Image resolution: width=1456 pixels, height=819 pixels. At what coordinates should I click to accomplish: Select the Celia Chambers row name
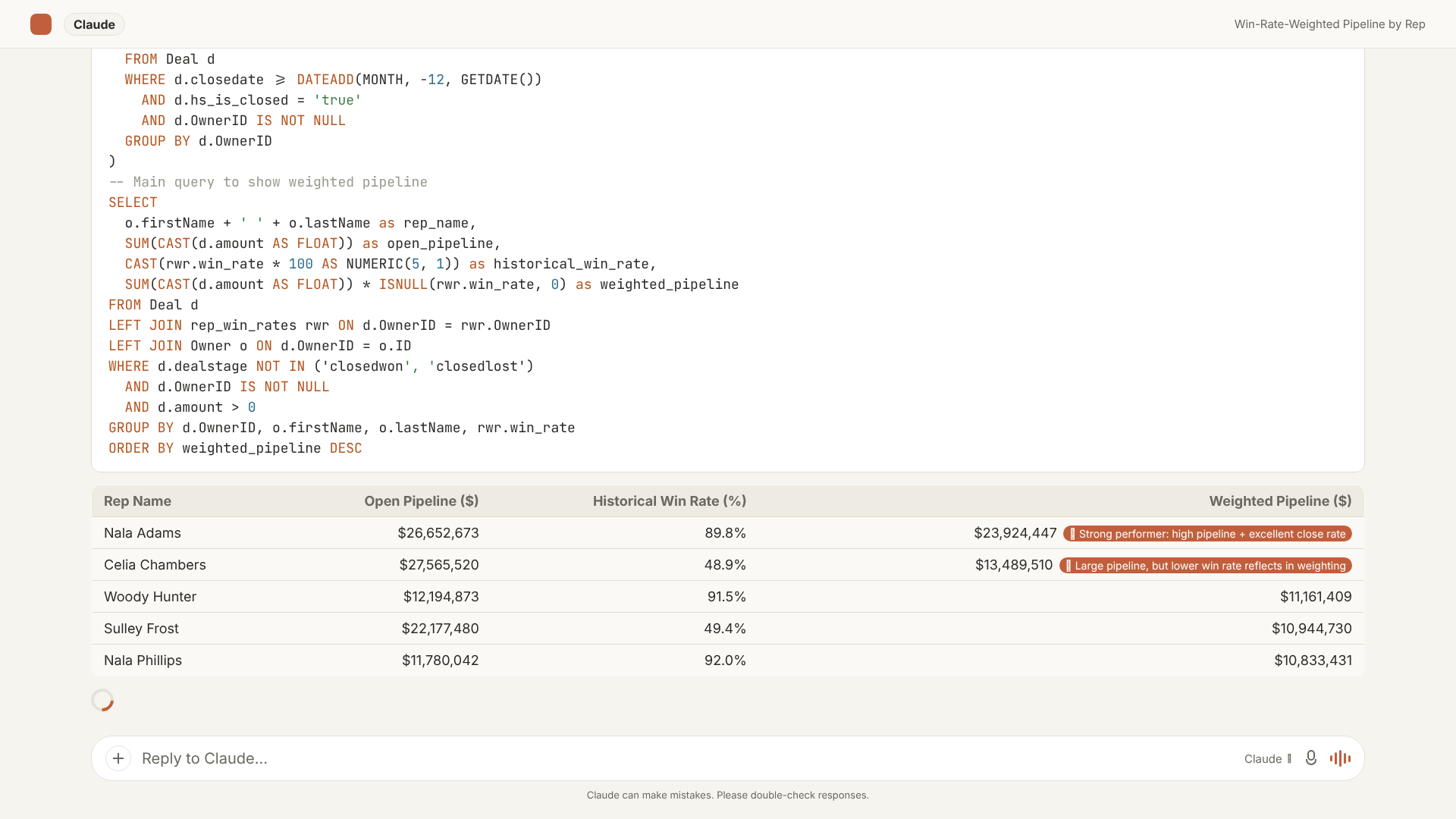coord(155,565)
